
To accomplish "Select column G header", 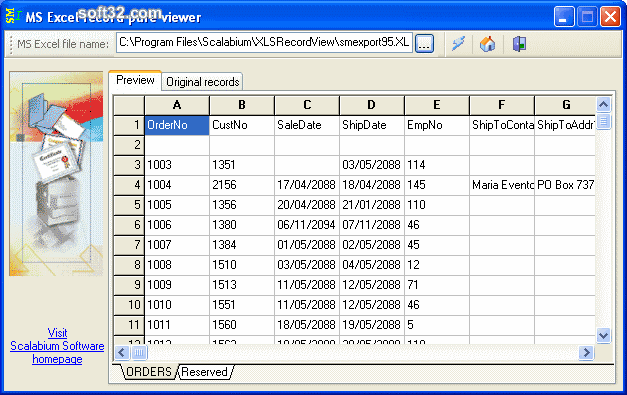I will 565,105.
